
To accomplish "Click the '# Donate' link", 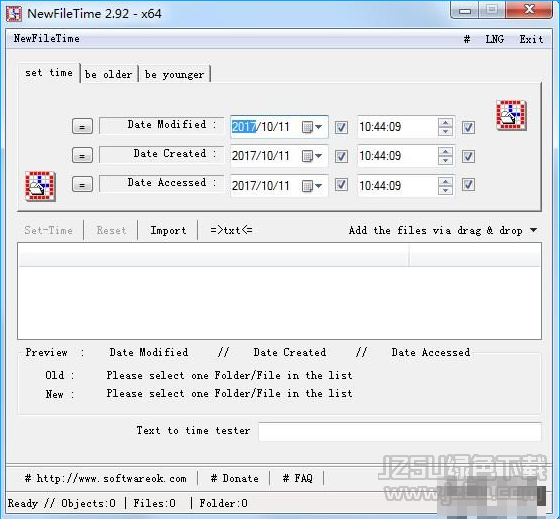I will coord(235,478).
